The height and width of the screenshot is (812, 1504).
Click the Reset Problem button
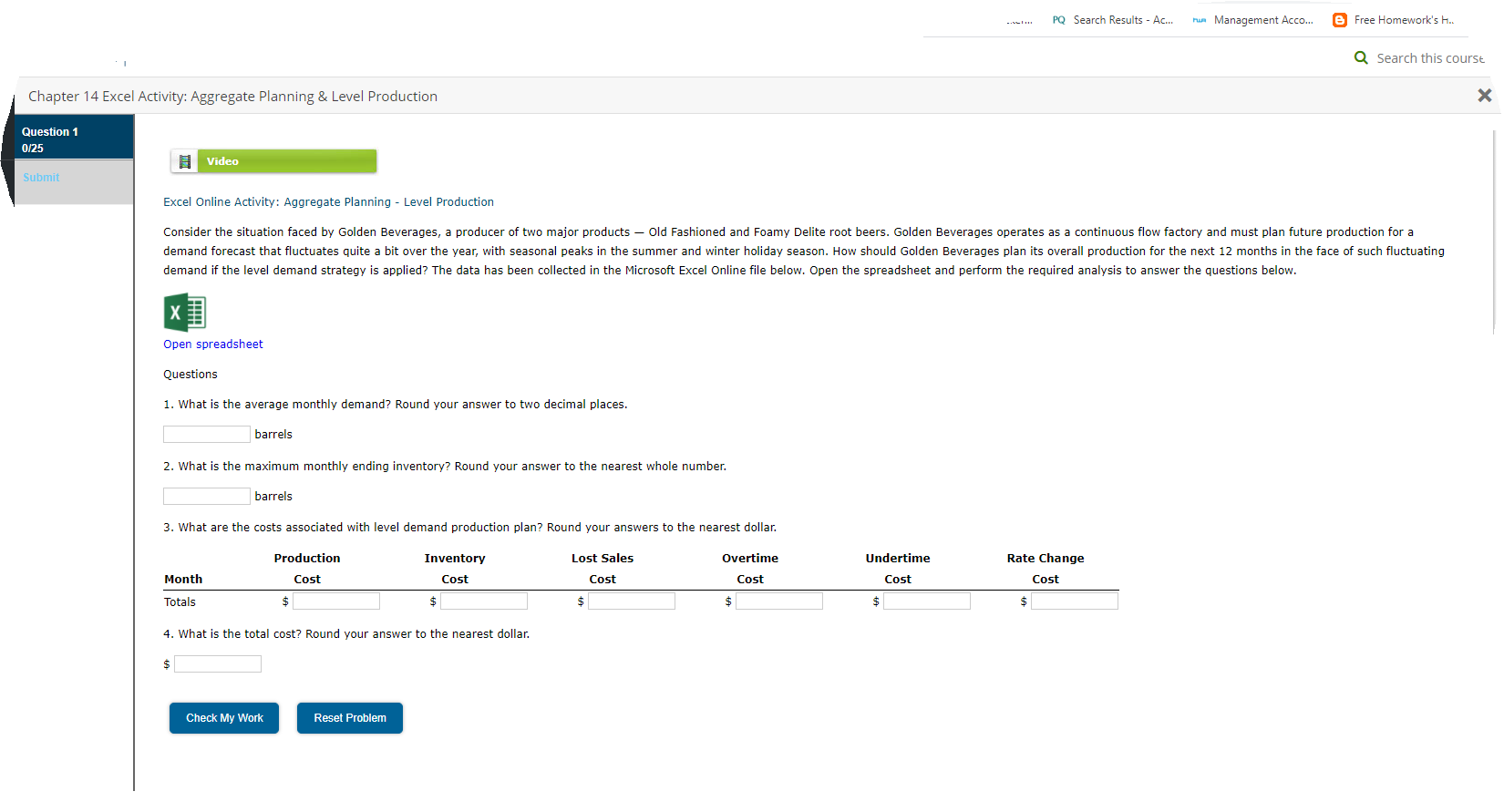[x=349, y=717]
